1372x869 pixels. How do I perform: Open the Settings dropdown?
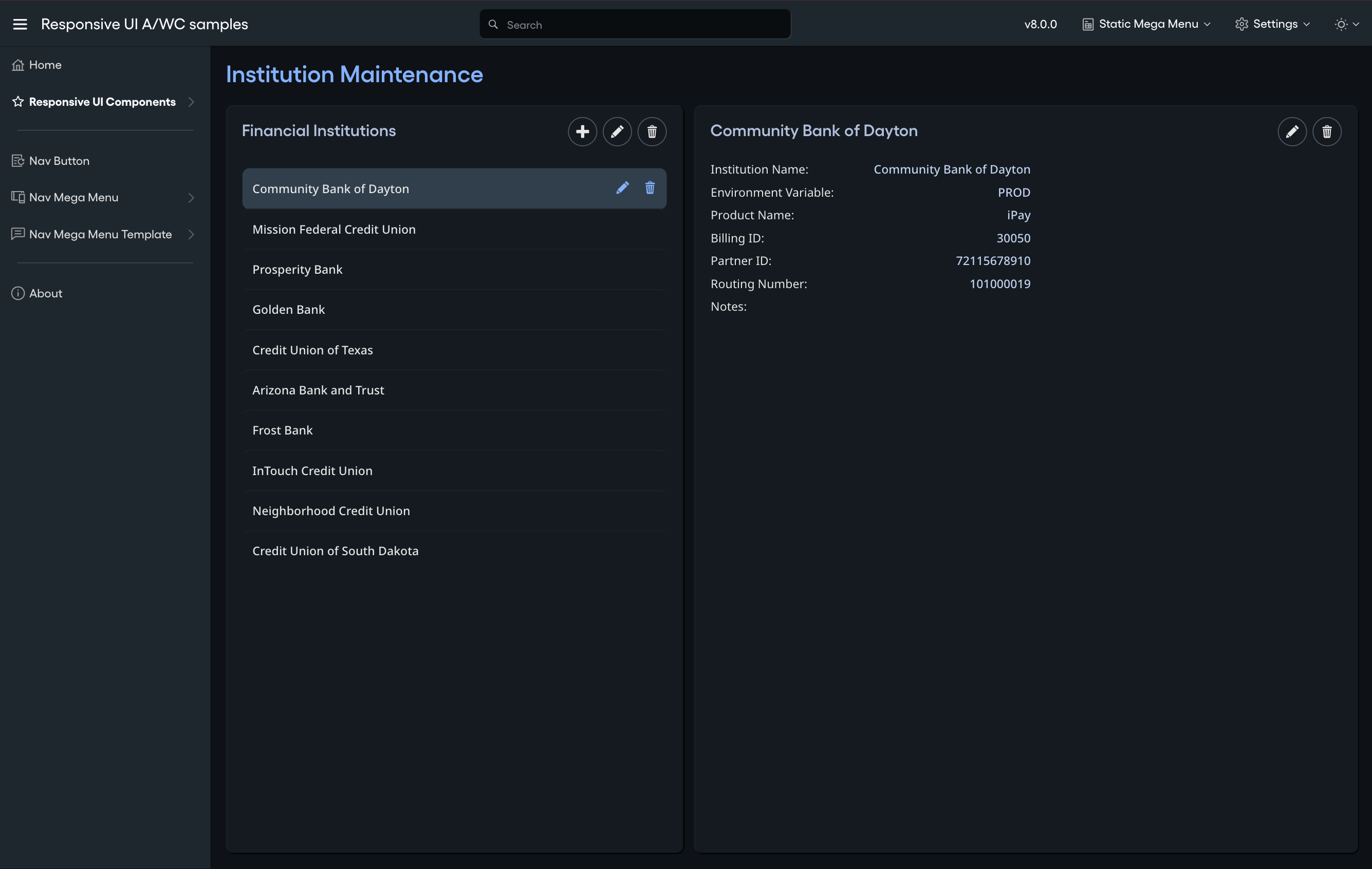click(x=1273, y=24)
